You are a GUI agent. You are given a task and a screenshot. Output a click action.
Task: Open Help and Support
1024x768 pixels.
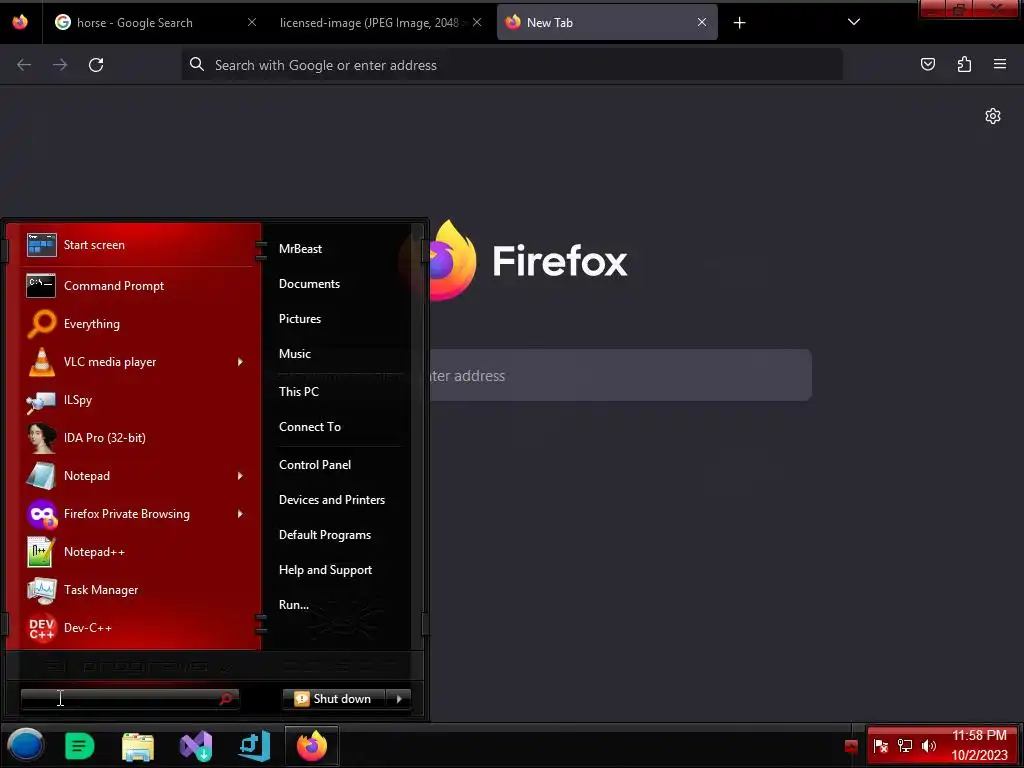coord(325,570)
